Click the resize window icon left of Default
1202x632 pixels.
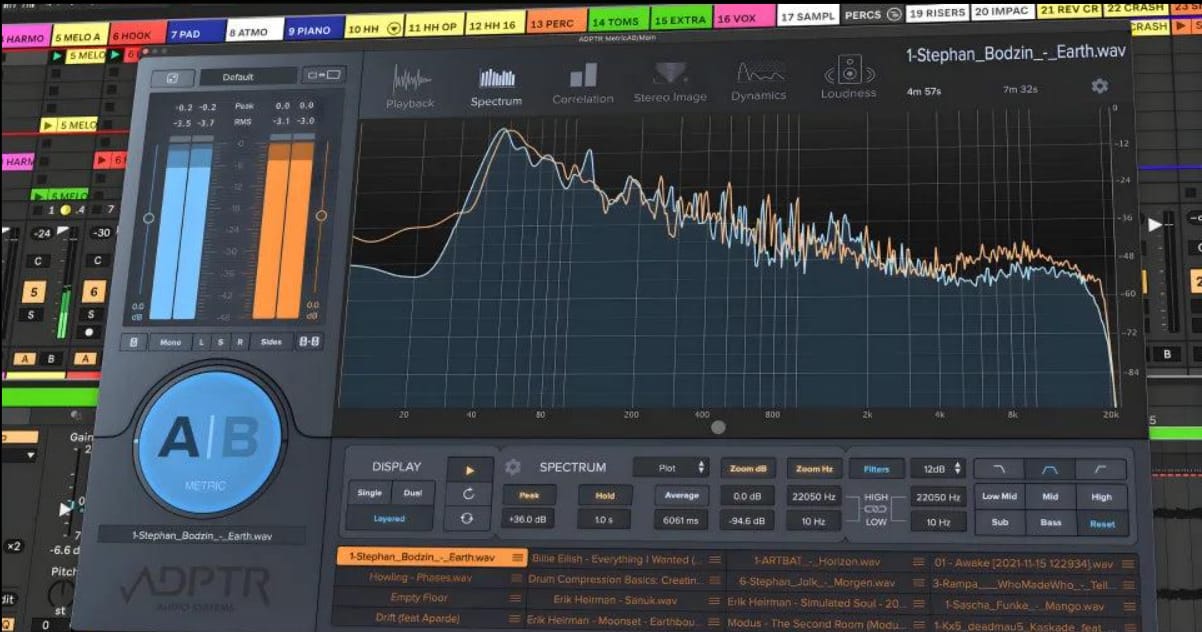coord(172,77)
